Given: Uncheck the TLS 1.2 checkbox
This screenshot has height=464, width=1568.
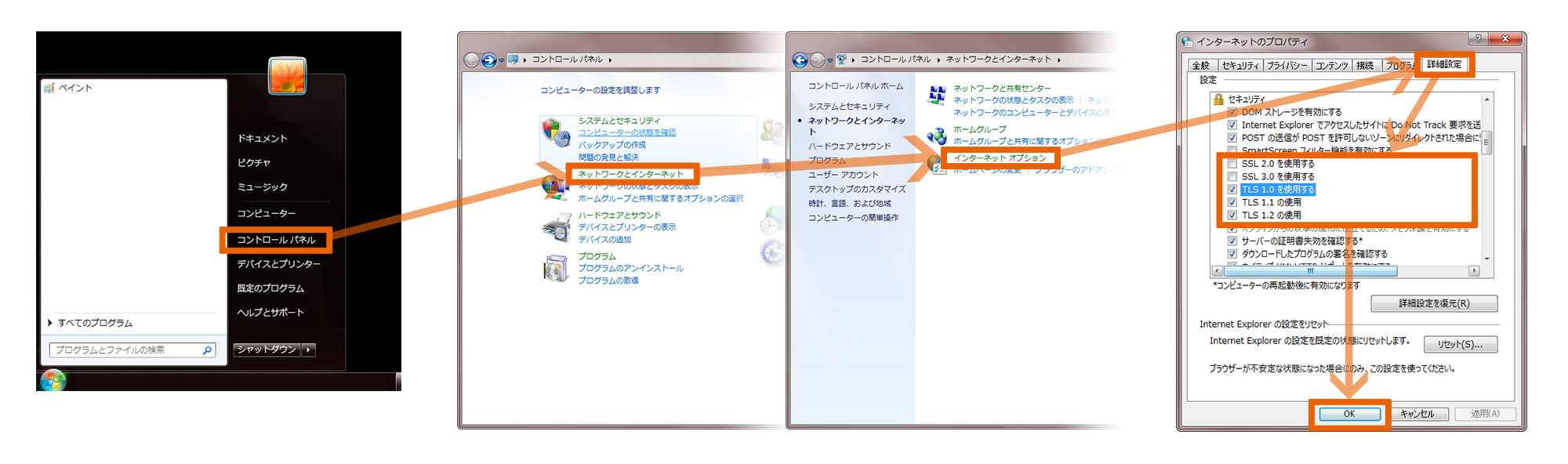Looking at the screenshot, I should [1232, 215].
